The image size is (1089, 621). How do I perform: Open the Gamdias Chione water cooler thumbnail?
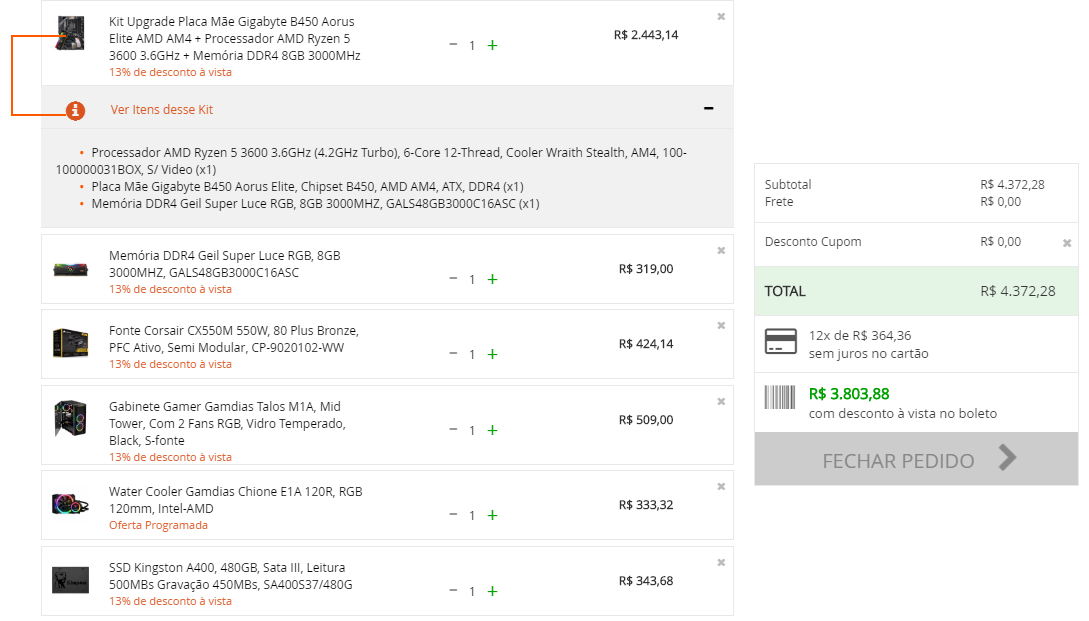tap(70, 504)
